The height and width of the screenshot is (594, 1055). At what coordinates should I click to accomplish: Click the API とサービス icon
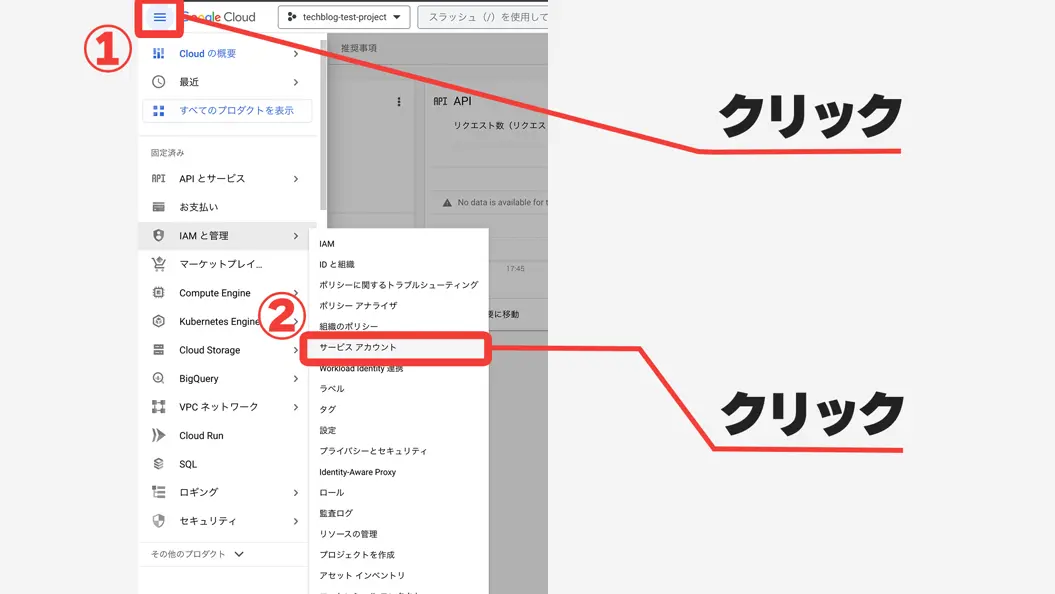click(x=158, y=179)
